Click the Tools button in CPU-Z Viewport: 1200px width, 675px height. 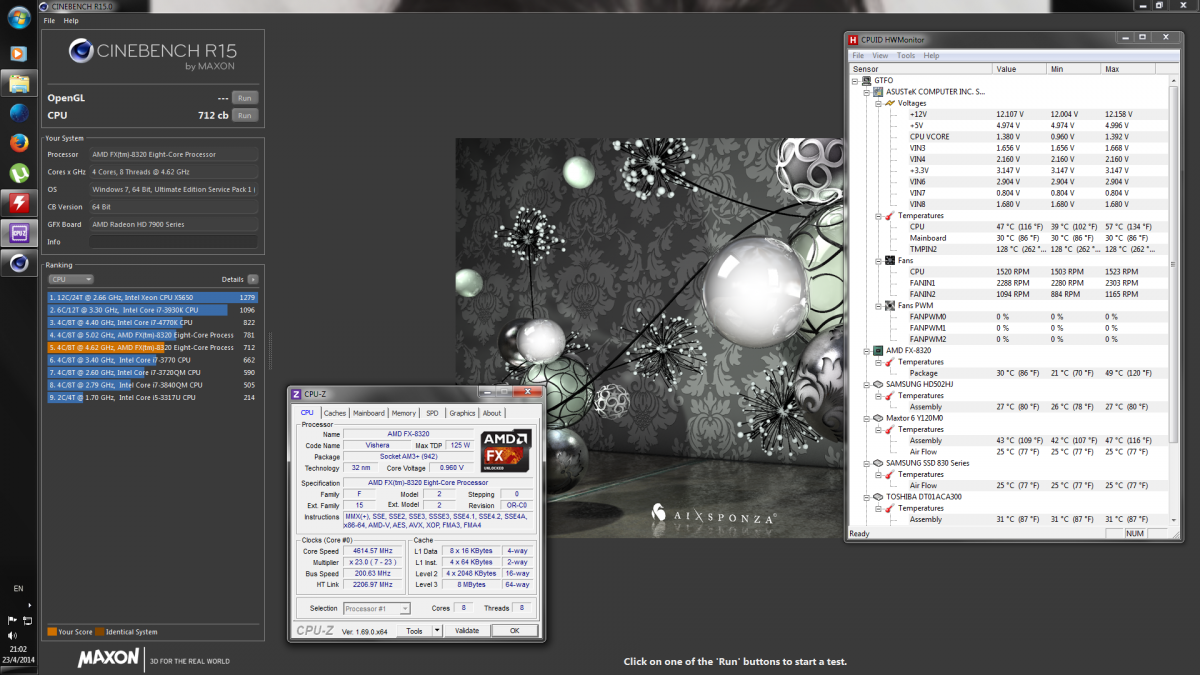click(413, 631)
